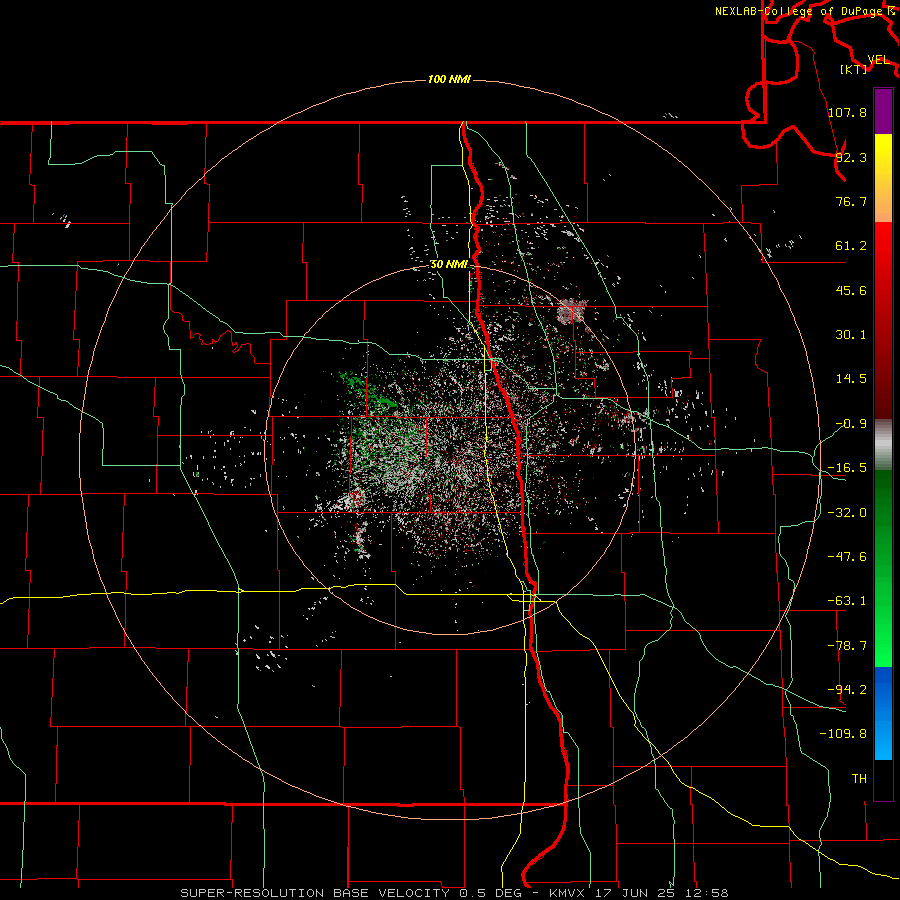900x900 pixels.
Task: Click the red segment of the color bar
Action: pyautogui.click(x=883, y=320)
